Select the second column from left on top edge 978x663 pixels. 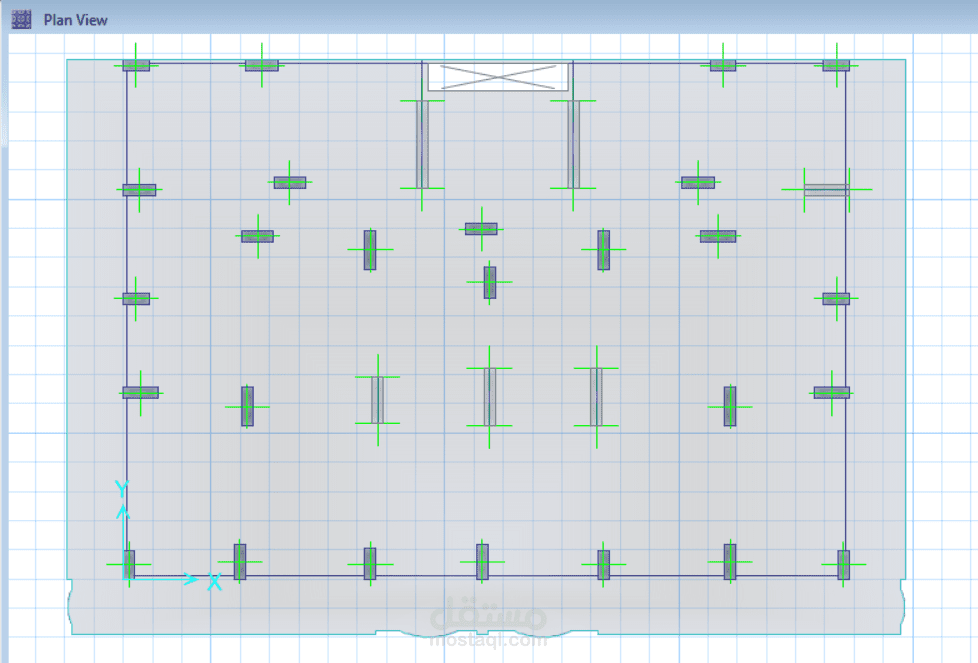261,65
